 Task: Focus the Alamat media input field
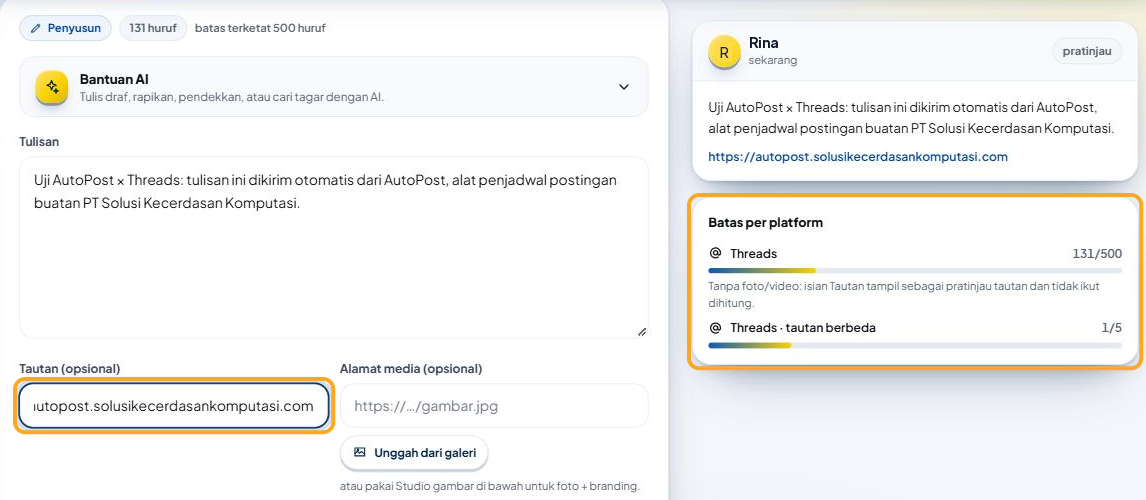[494, 406]
